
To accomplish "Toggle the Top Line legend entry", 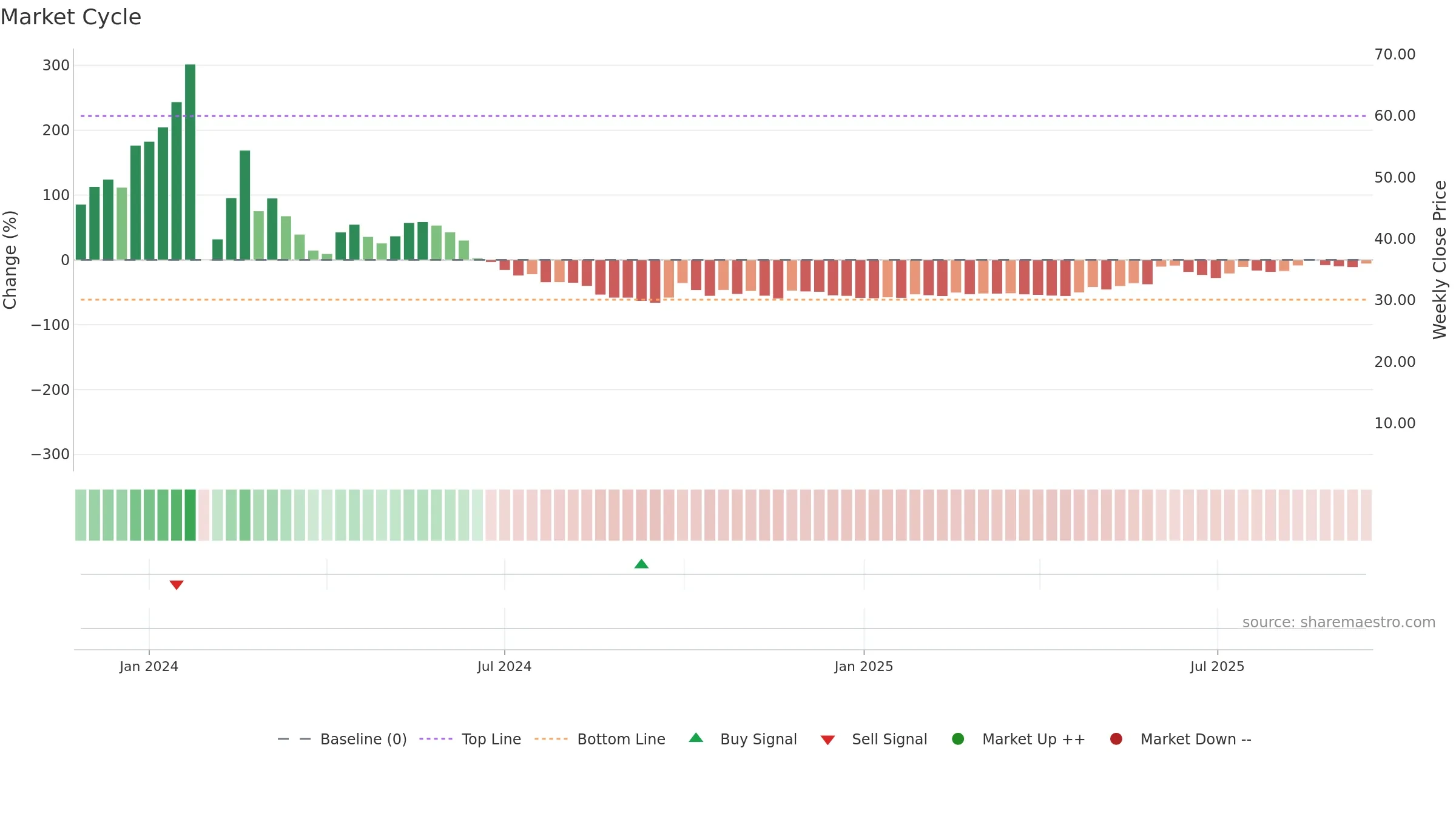I will (470, 739).
